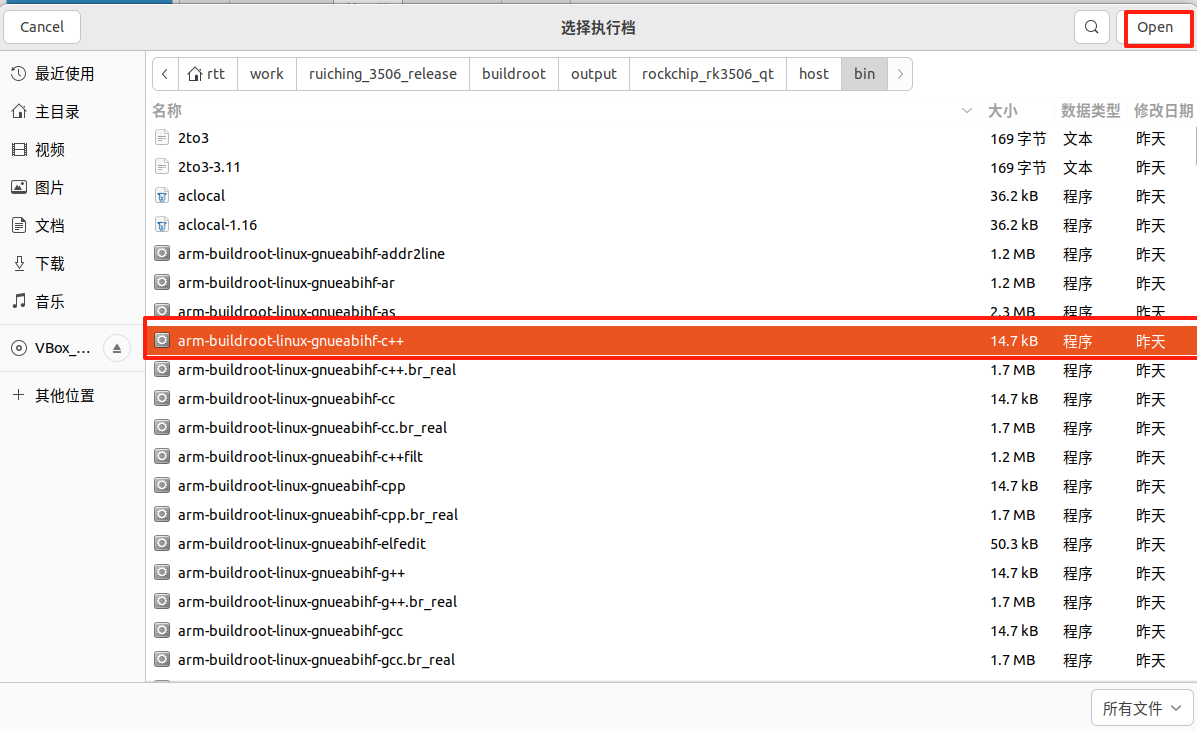
Task: Click the aclocal script file icon
Action: coord(163,196)
